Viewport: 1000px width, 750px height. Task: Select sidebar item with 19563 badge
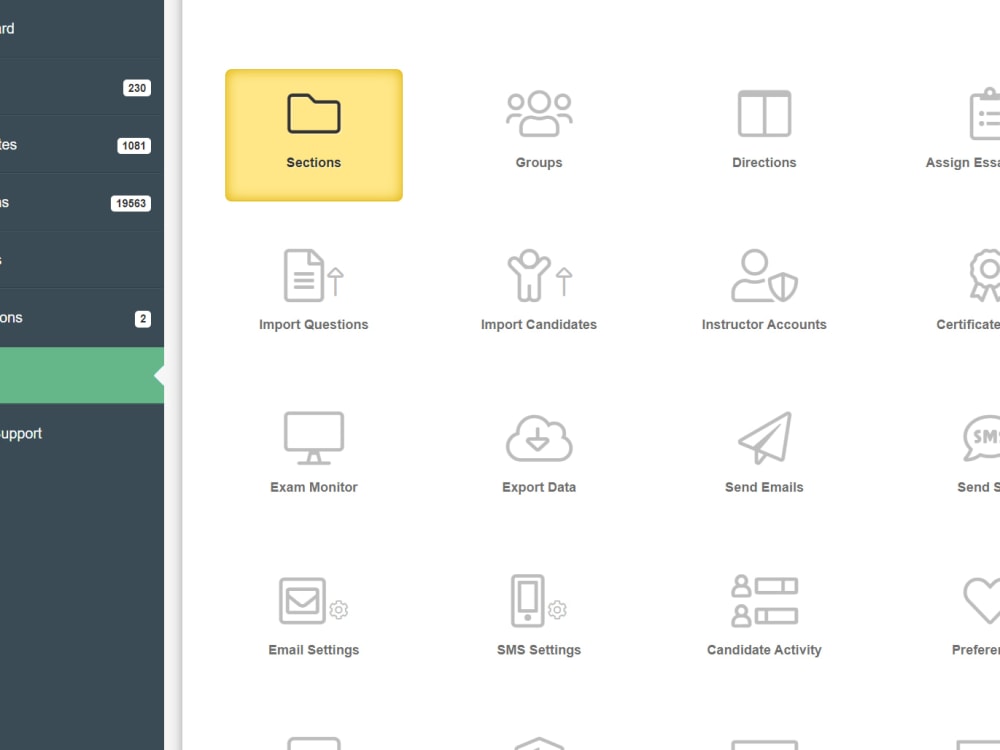(x=82, y=203)
